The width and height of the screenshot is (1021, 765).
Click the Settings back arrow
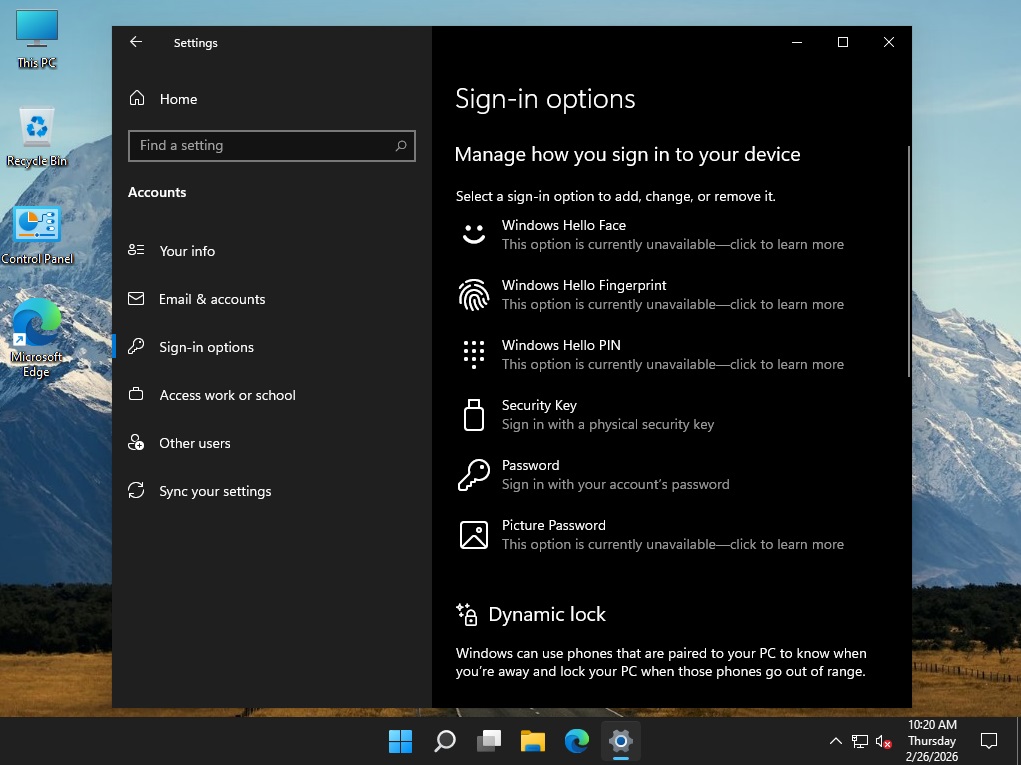[136, 42]
